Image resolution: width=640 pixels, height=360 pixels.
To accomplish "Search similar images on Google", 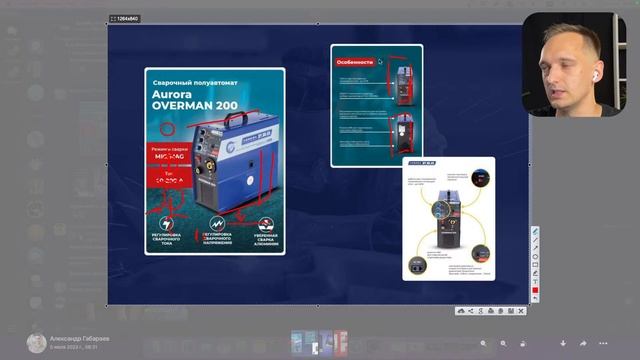I will (x=481, y=311).
